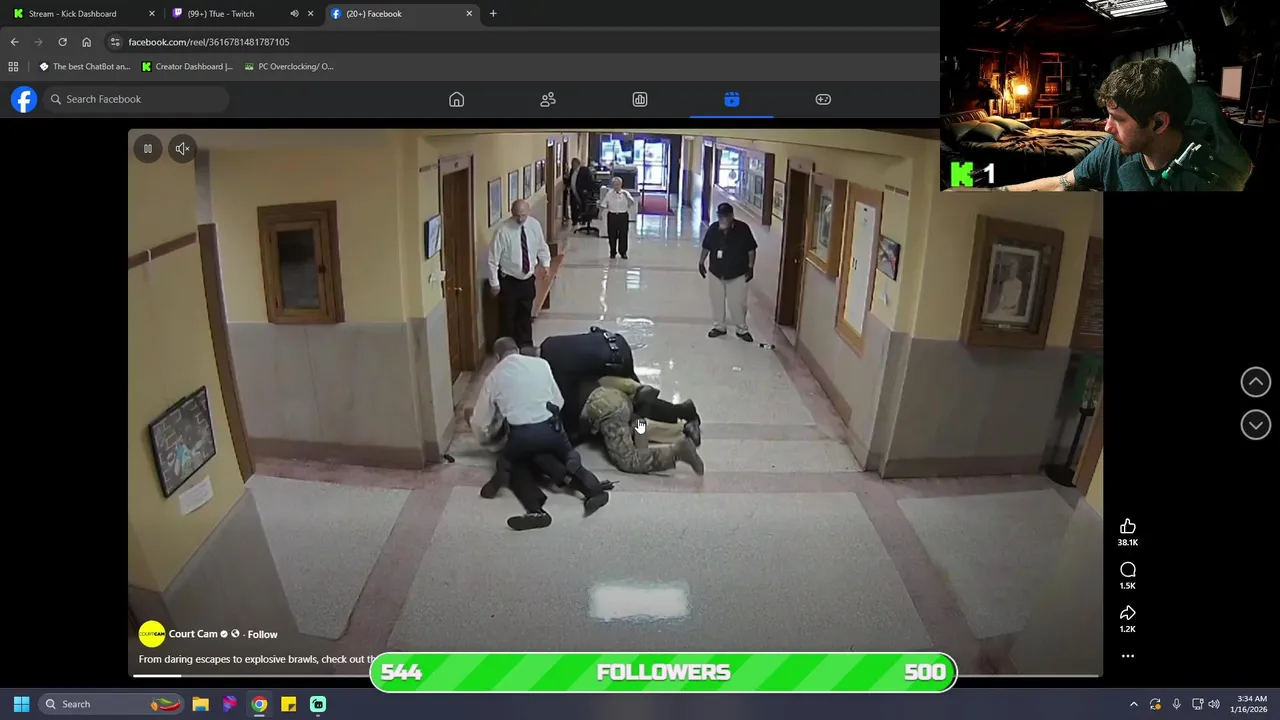The width and height of the screenshot is (1280, 720).
Task: Click the colorful tray sync icon
Action: tap(1155, 704)
